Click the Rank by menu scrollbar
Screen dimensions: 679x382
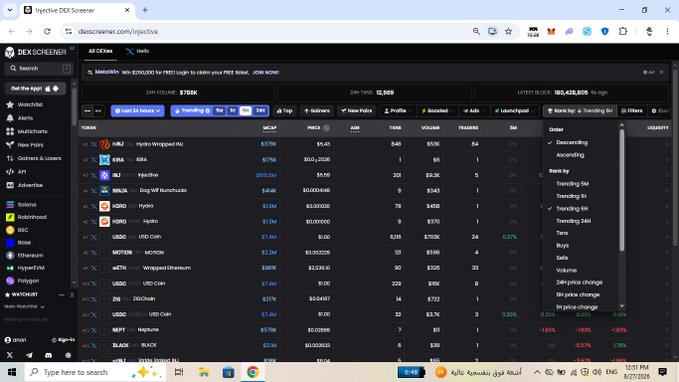pos(622,190)
